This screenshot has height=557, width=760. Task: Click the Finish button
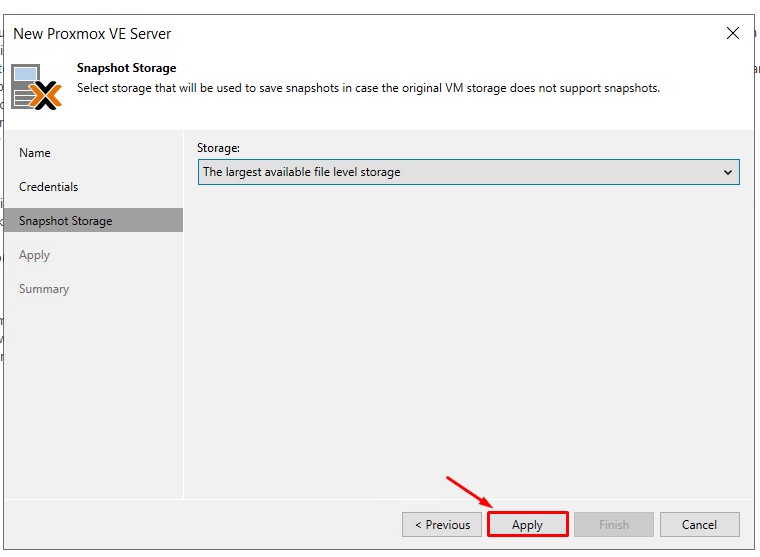coord(614,524)
